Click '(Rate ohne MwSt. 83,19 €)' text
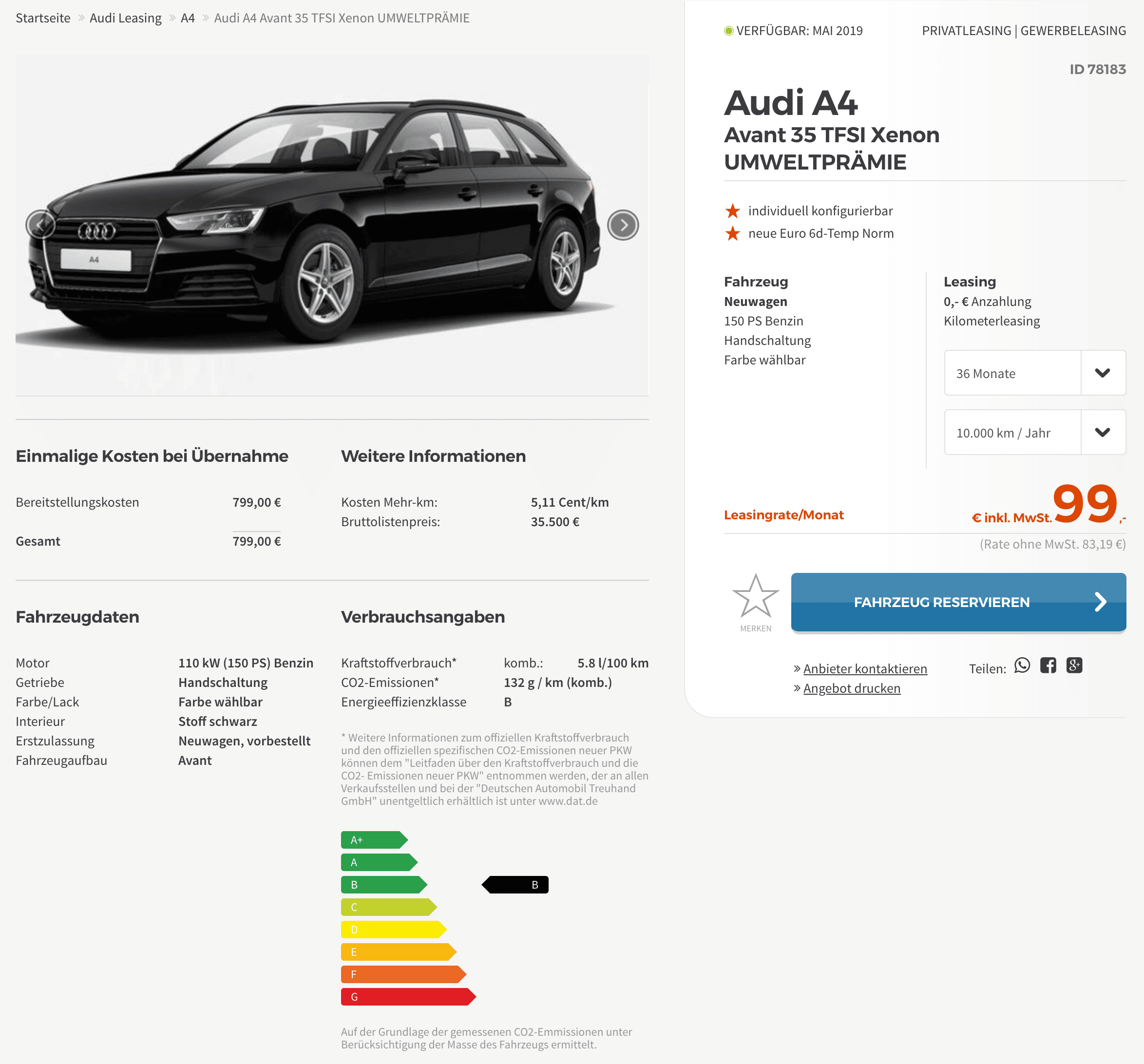The image size is (1144, 1064). click(x=1052, y=544)
